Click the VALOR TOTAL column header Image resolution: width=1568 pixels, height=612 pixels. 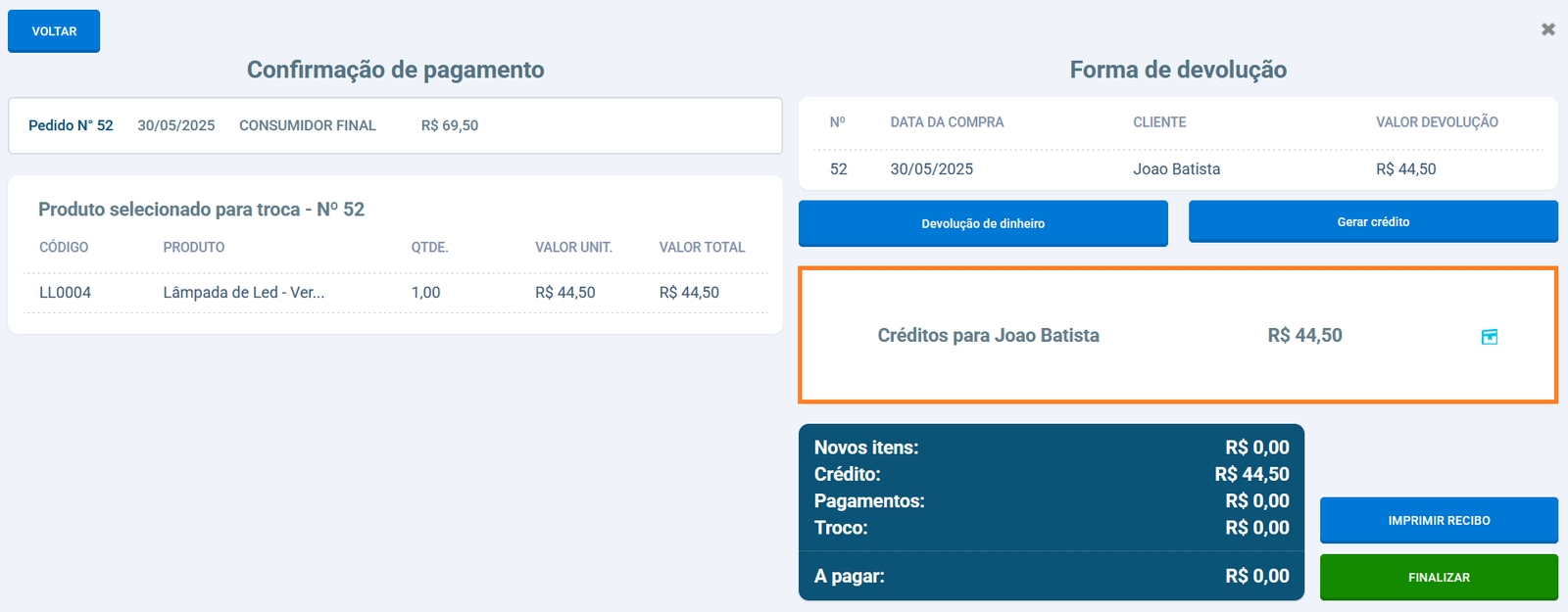tap(702, 248)
